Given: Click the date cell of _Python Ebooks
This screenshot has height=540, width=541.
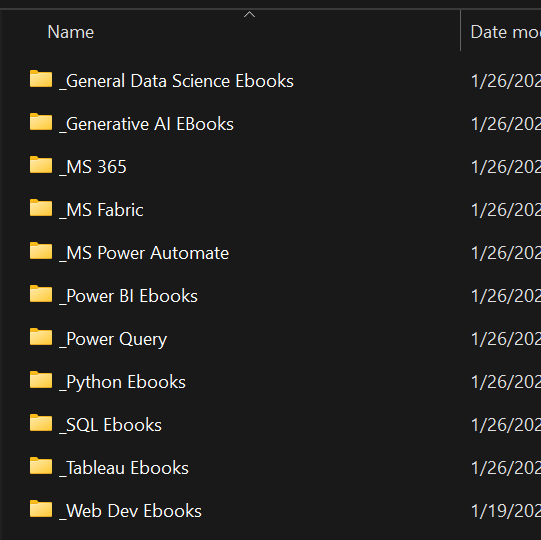Looking at the screenshot, I should (506, 383).
